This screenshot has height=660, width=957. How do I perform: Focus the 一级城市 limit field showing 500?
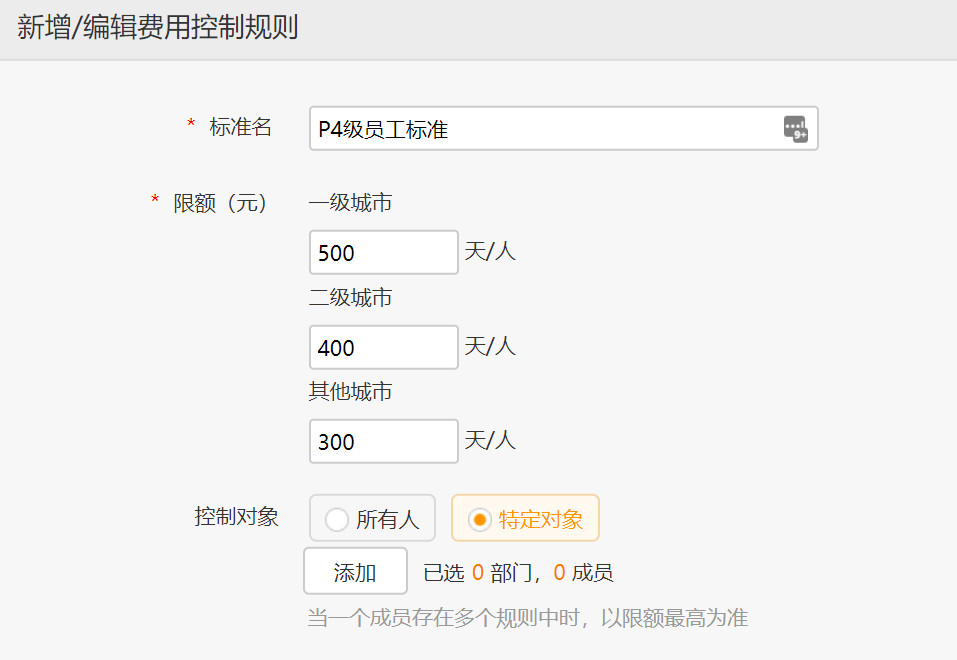[383, 252]
